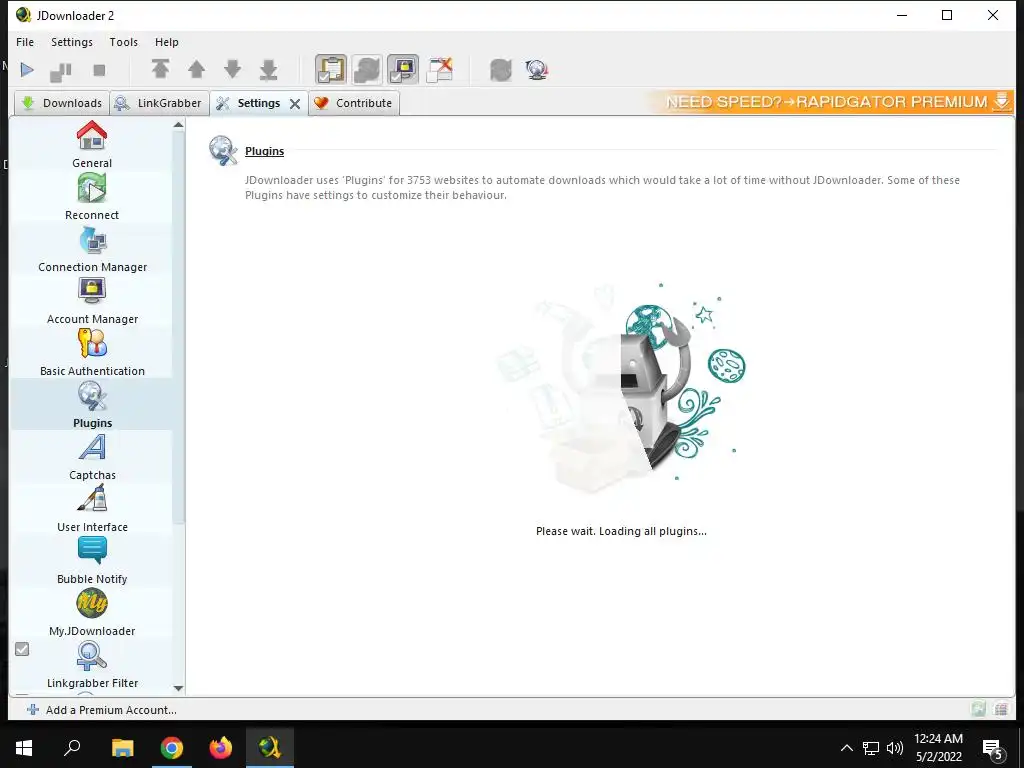The height and width of the screenshot is (768, 1024).
Task: Open User Interface settings
Action: pos(91,509)
